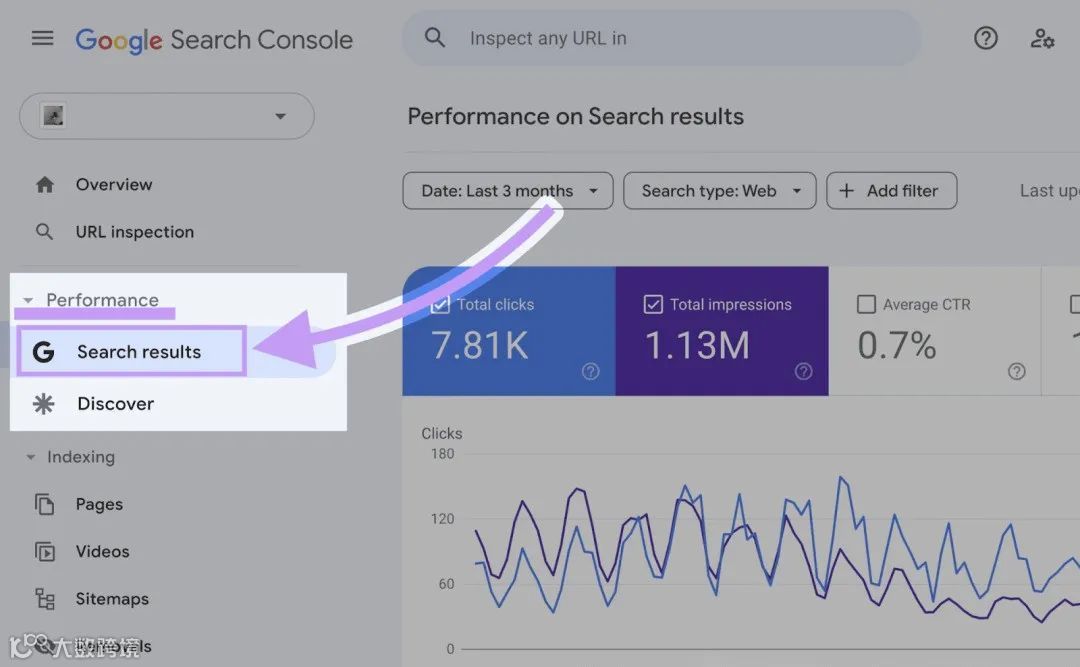Open the Search type: Web dropdown
Image resolution: width=1080 pixels, height=667 pixels.
719,191
